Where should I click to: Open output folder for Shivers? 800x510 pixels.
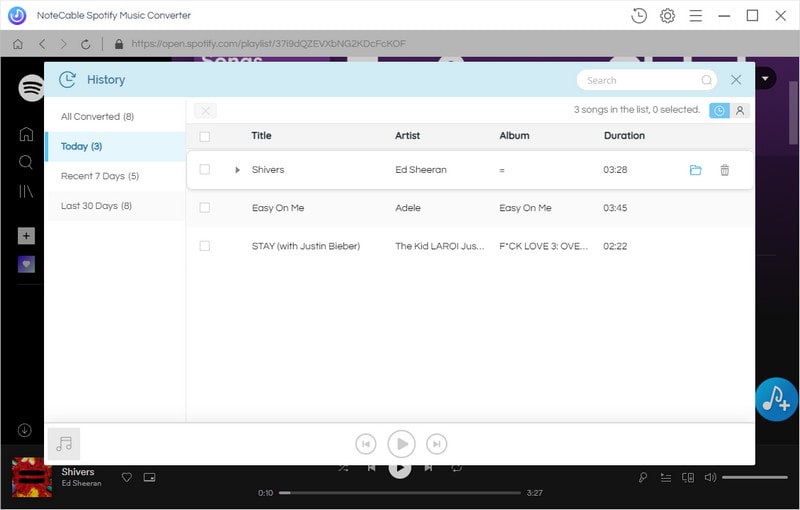[695, 170]
